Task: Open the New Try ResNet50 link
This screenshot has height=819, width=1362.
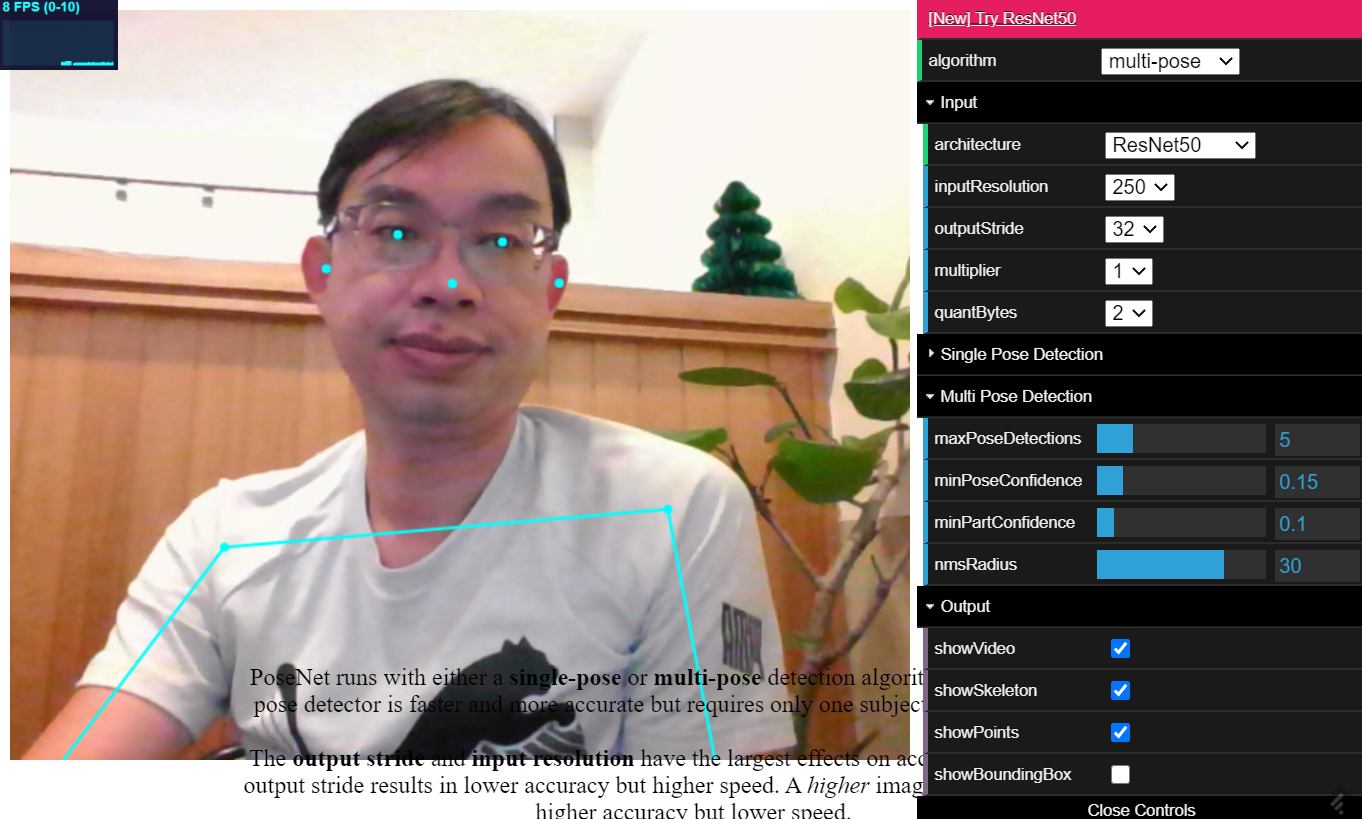Action: click(x=1002, y=19)
